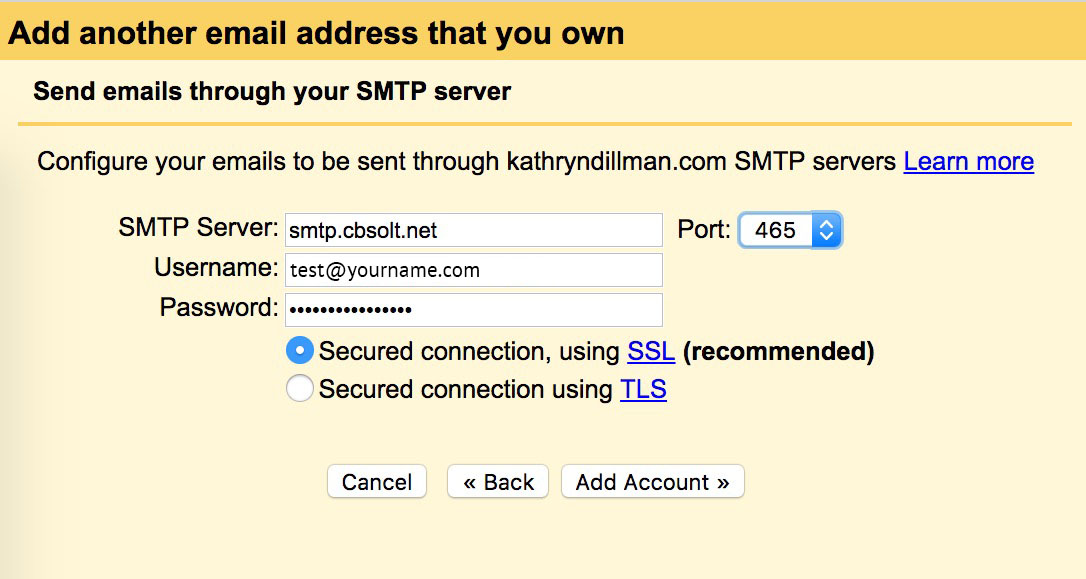Screen dimensions: 1086x579
Task: Click the SMTP Server input field
Action: 473,230
